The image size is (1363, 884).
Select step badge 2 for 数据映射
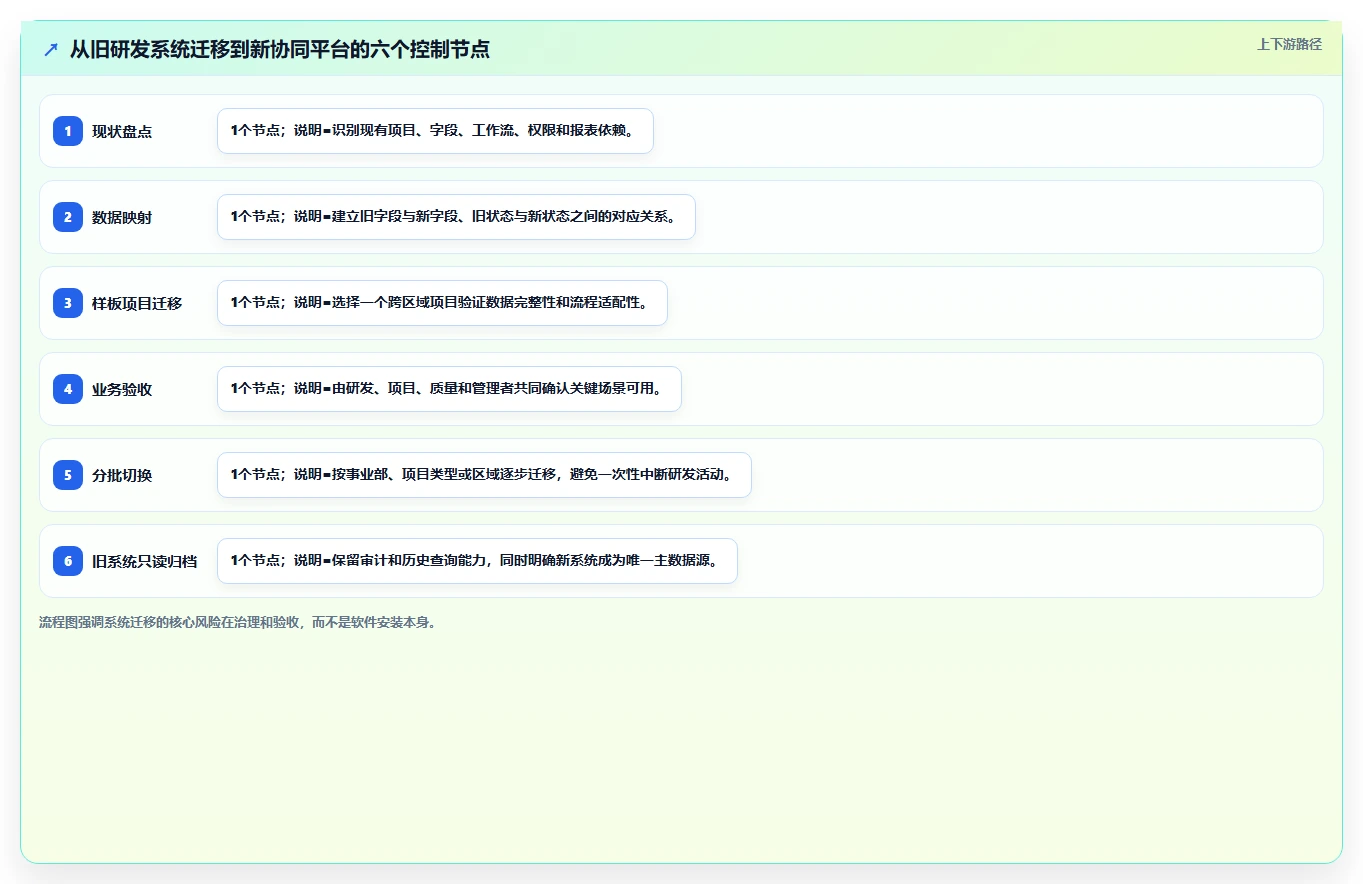(x=68, y=217)
